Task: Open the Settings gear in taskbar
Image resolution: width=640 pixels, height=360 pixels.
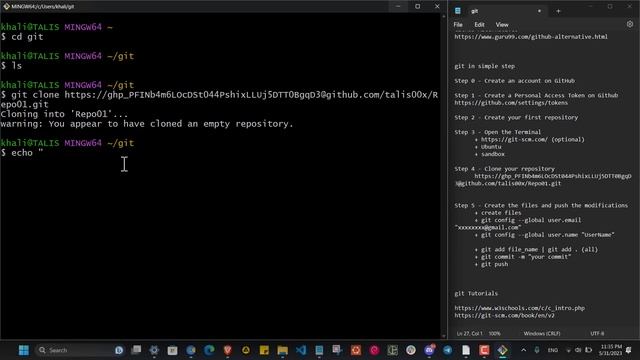Action: (154, 350)
